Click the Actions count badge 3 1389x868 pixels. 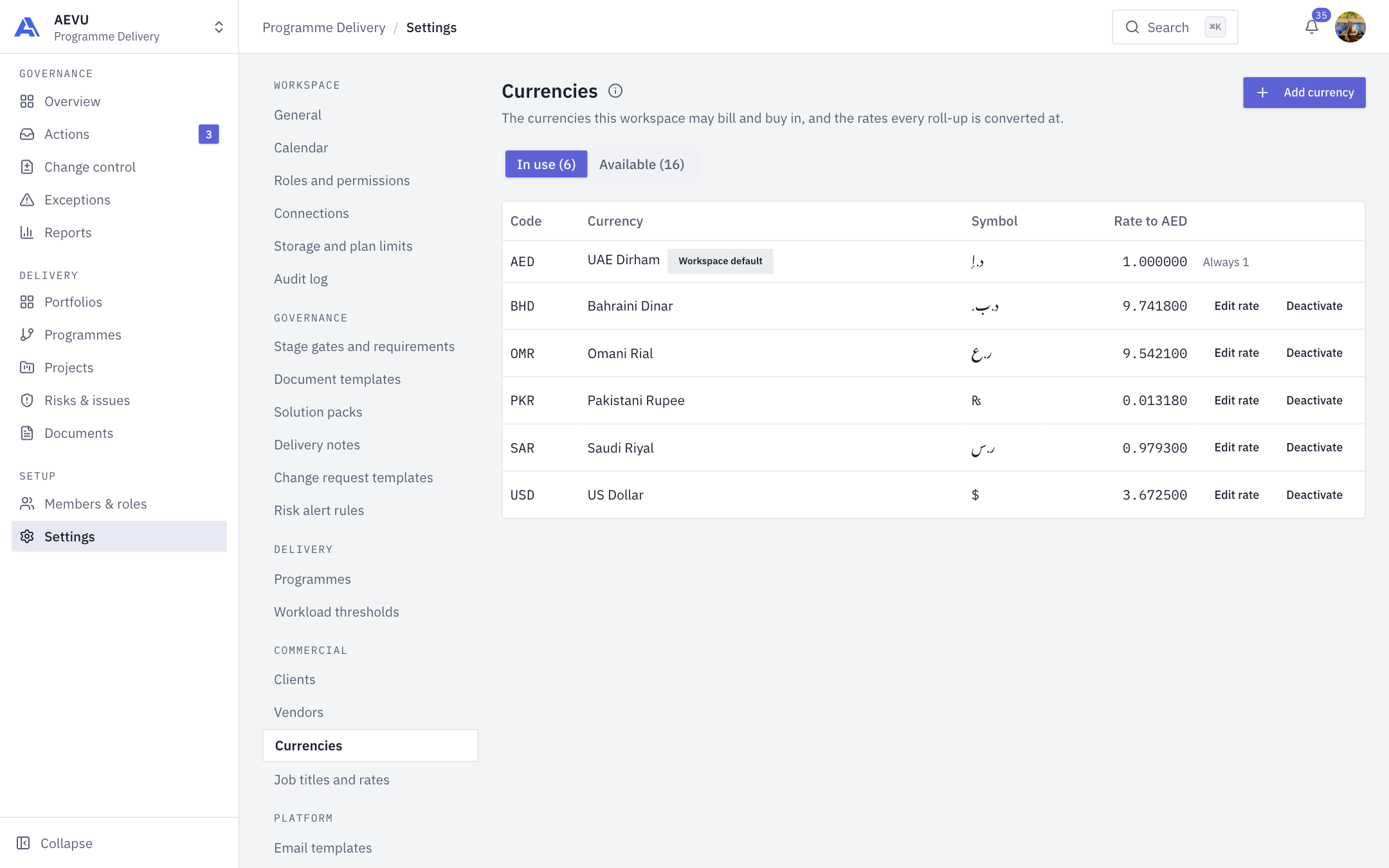click(208, 134)
